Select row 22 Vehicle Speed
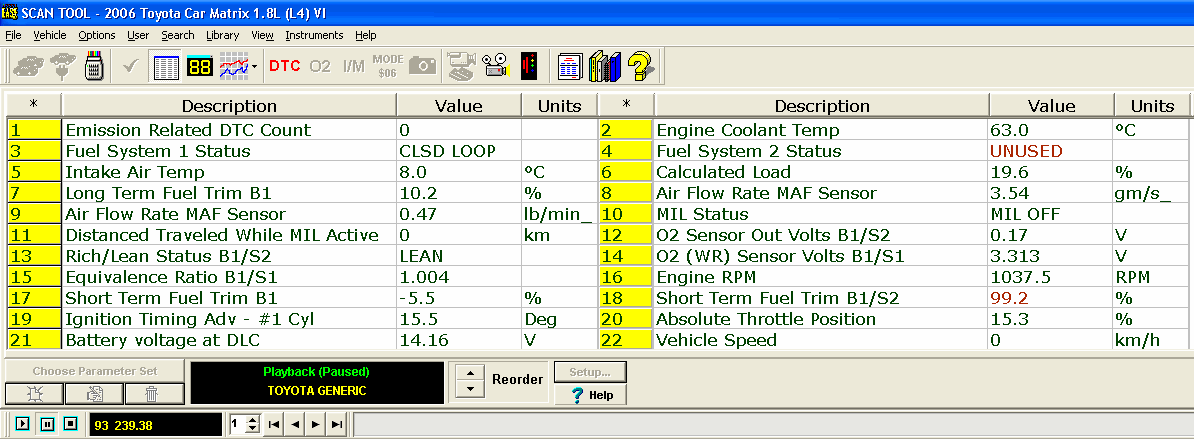Viewport: 1194px width, 439px height. coord(893,340)
